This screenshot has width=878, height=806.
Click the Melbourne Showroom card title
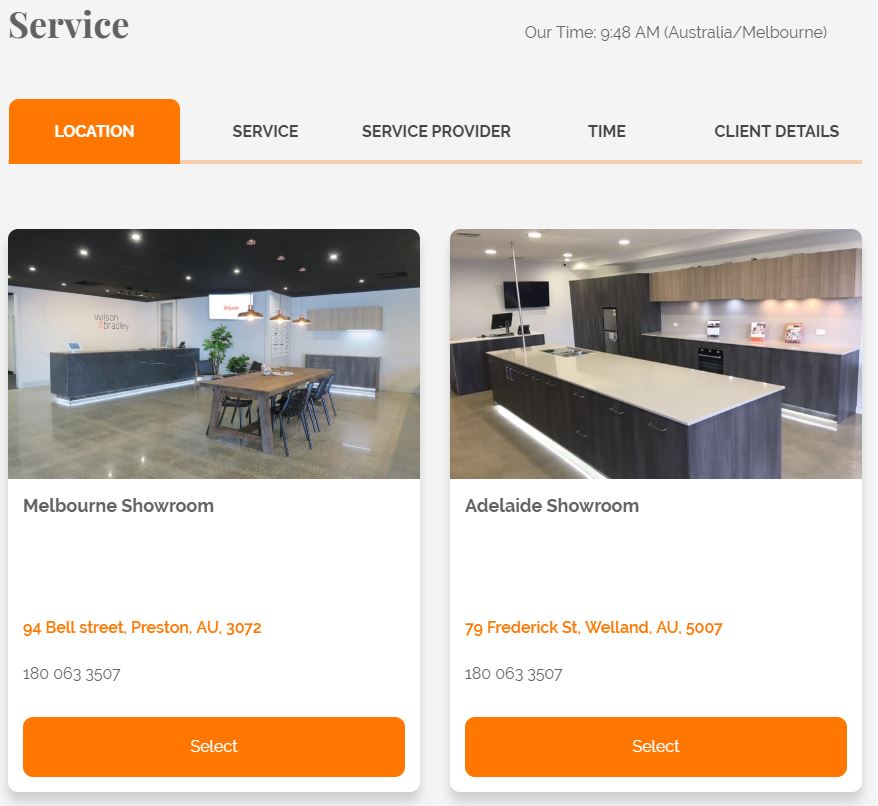[118, 506]
